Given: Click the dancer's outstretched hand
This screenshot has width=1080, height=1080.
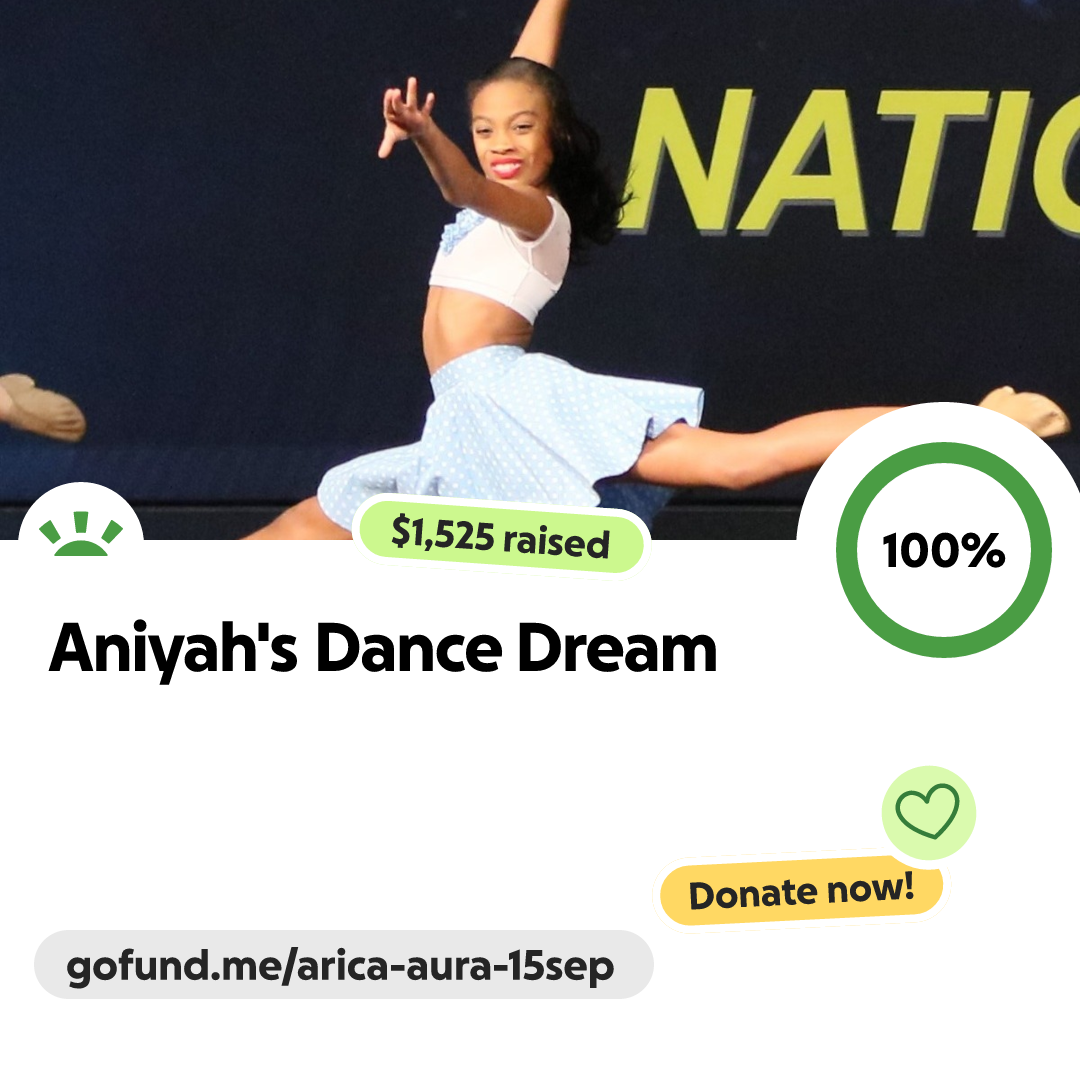Looking at the screenshot, I should coord(406,115).
